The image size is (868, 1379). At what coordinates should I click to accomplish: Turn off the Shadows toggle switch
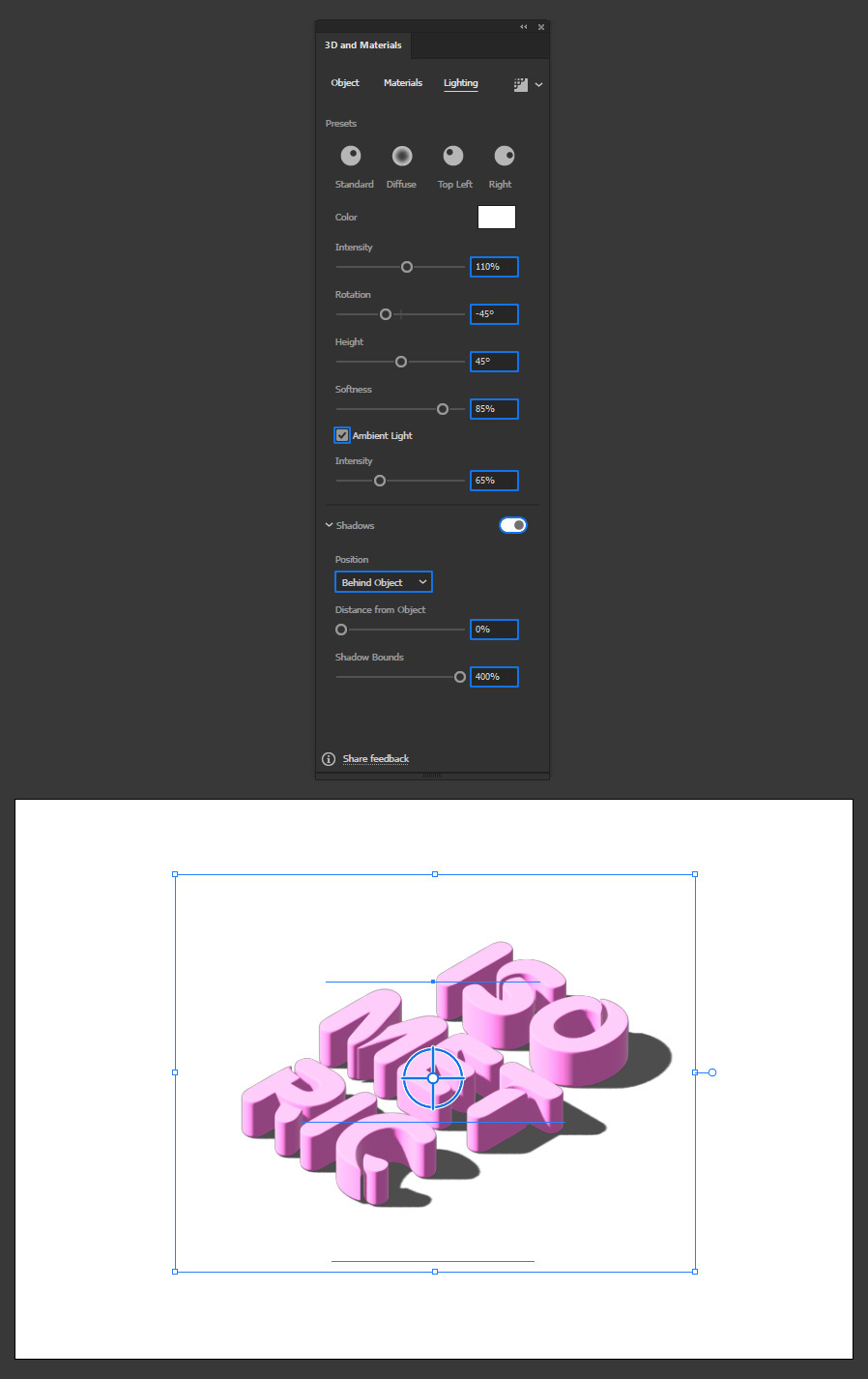513,525
